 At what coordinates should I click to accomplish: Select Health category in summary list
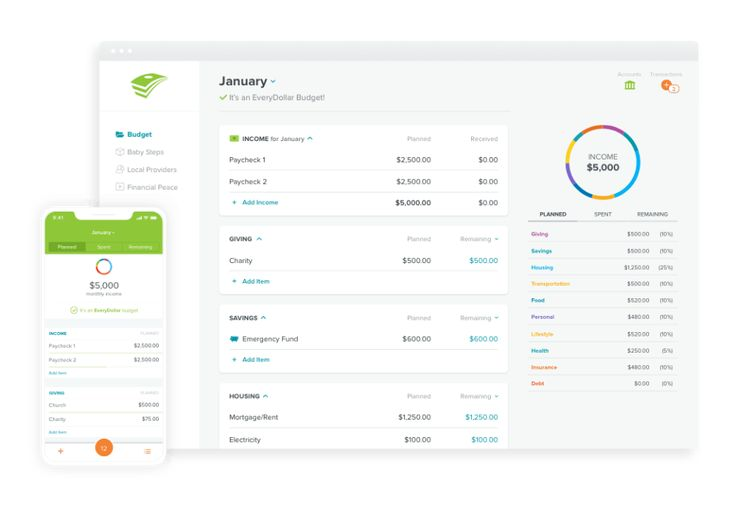540,350
